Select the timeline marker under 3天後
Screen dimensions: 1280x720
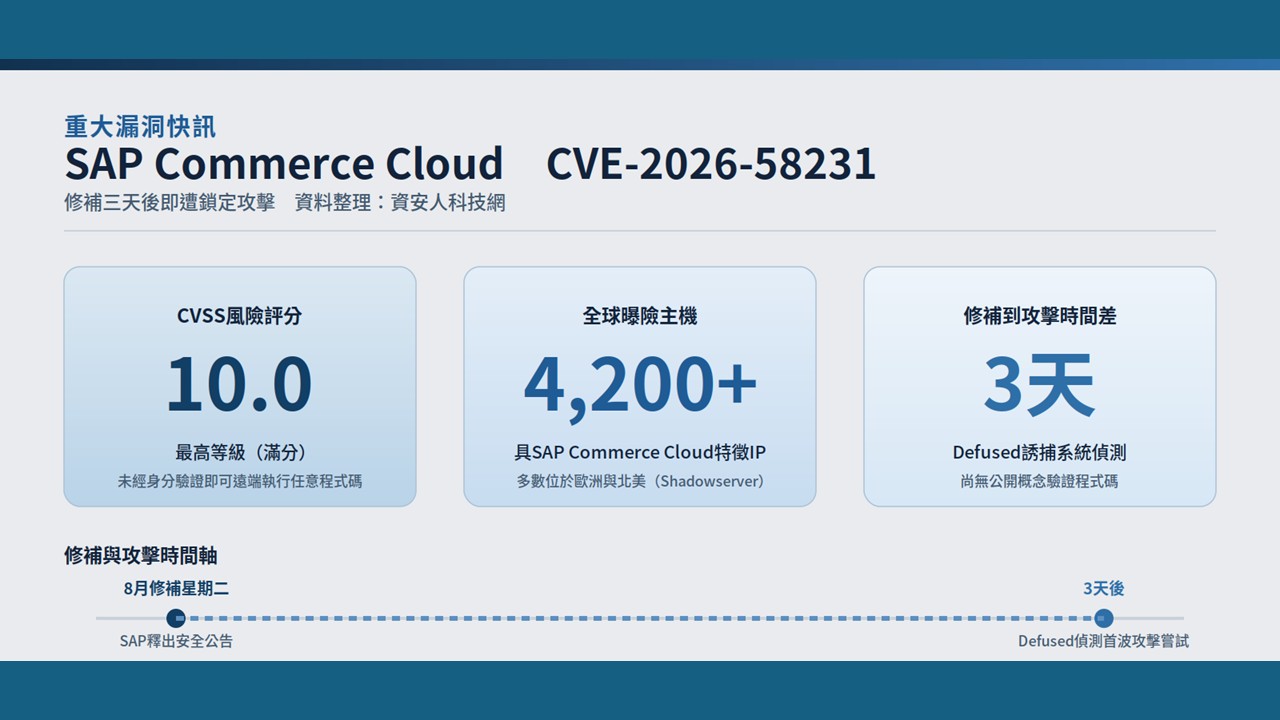[x=1104, y=618]
